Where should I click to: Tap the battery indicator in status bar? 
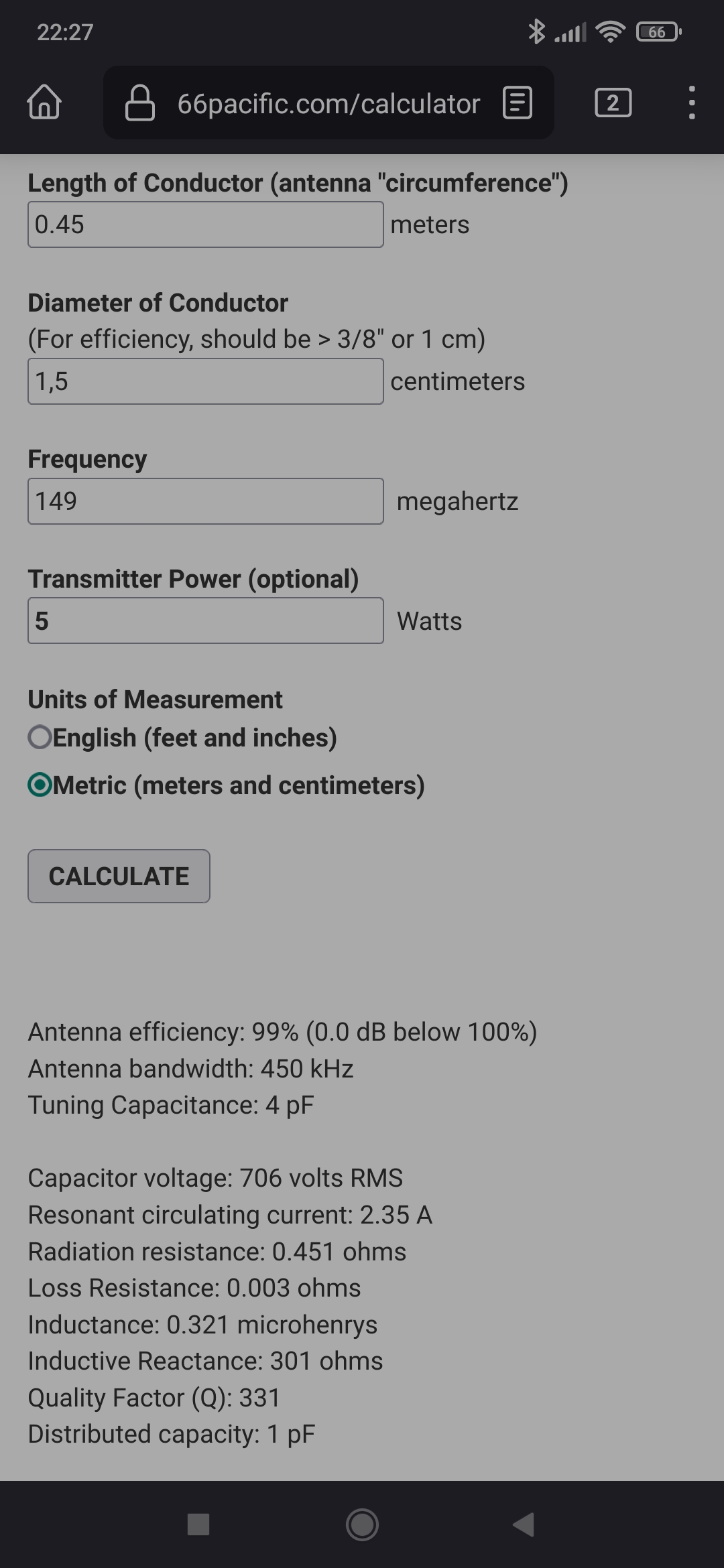coord(659,31)
